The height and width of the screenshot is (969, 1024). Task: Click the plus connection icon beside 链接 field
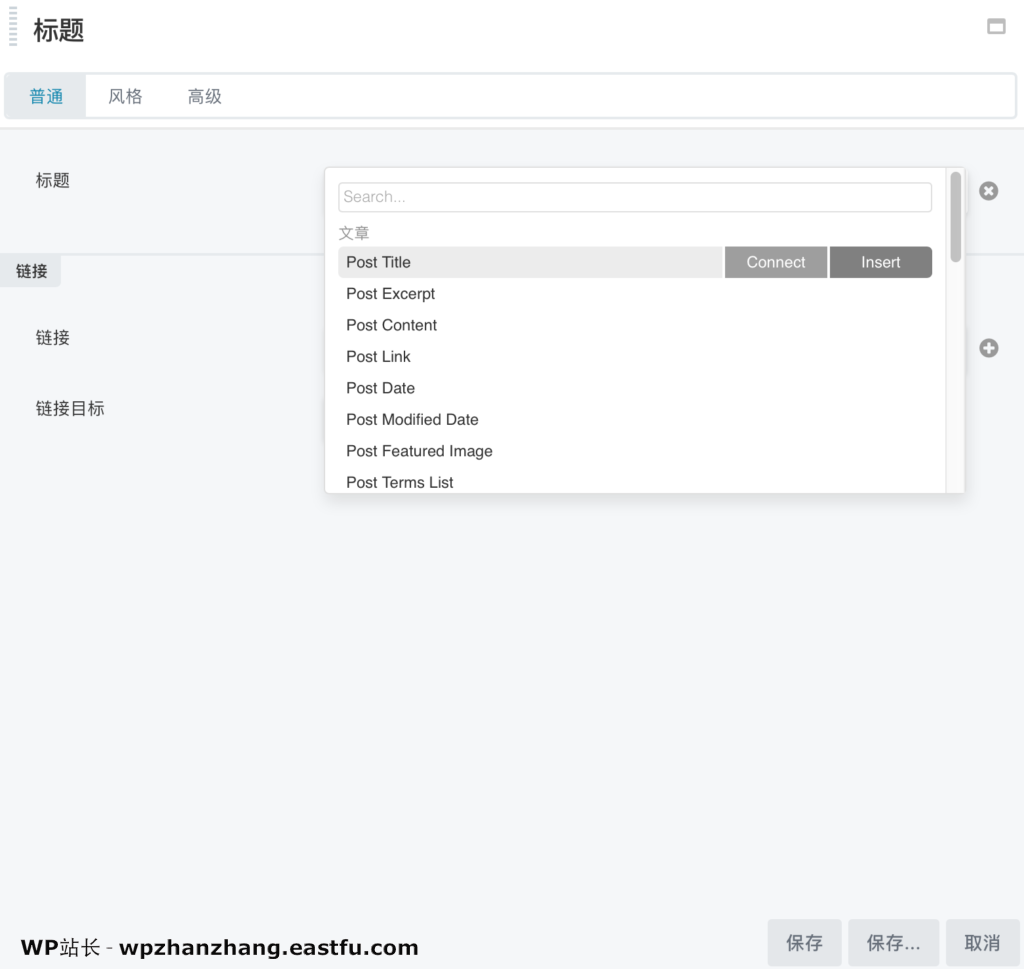(988, 348)
